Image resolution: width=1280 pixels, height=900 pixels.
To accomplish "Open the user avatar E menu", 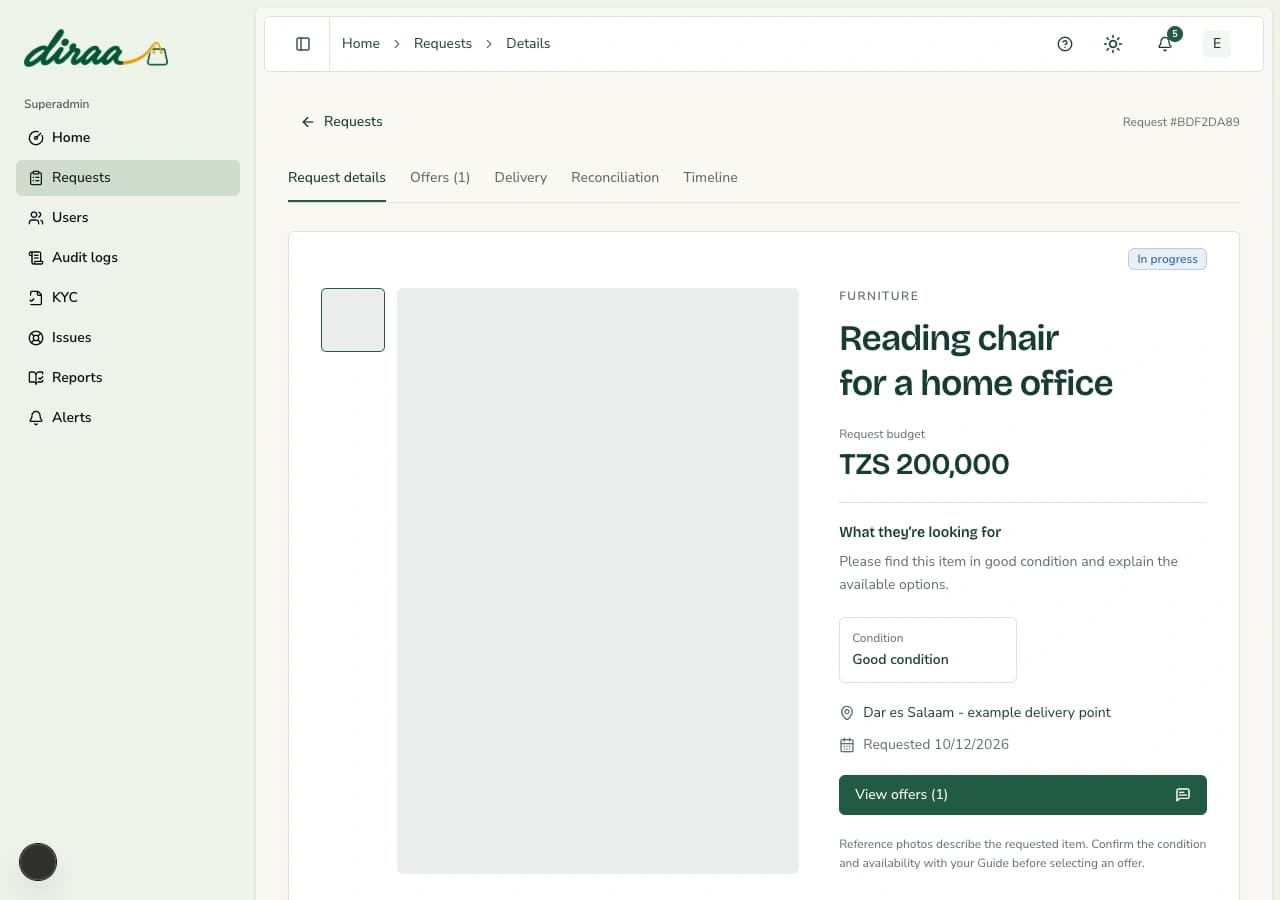I will [x=1217, y=43].
